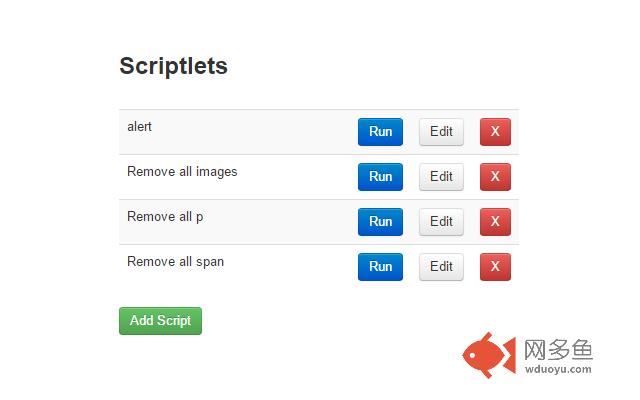Screen dimensions: 640x400
Task: Delete Remove all images script
Action: pos(495,177)
